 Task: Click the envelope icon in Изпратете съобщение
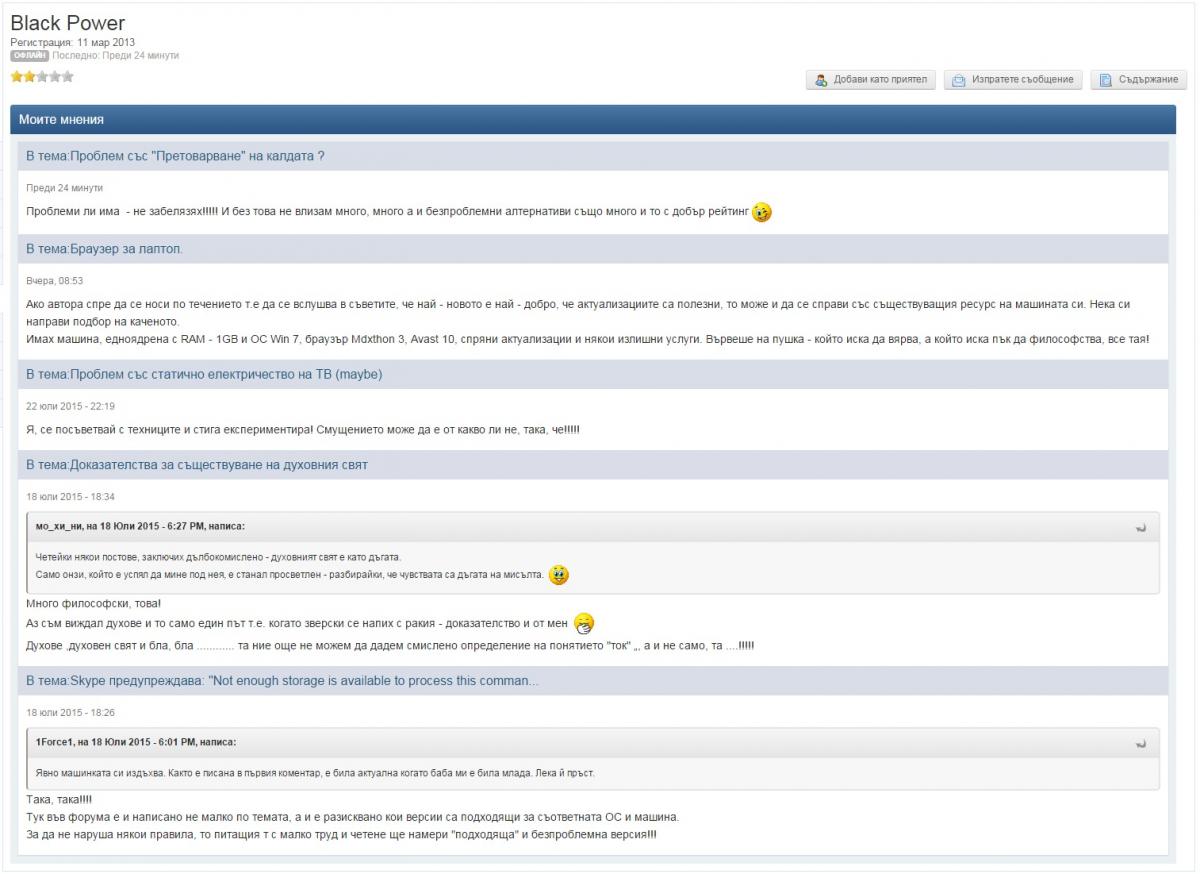[958, 80]
